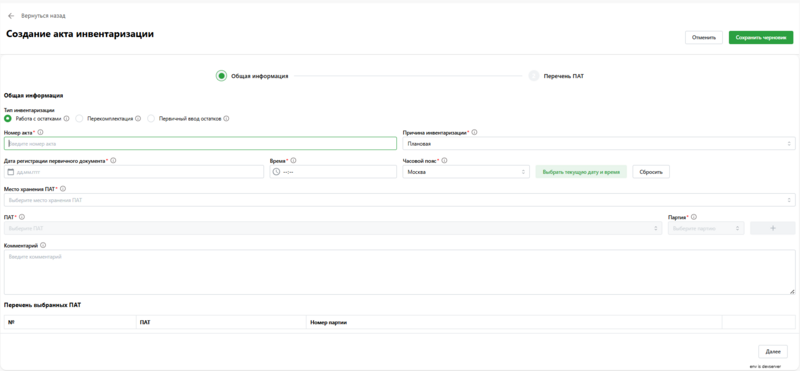The height and width of the screenshot is (371, 800).
Task: Click Сохранить черновик button
Action: click(x=761, y=37)
